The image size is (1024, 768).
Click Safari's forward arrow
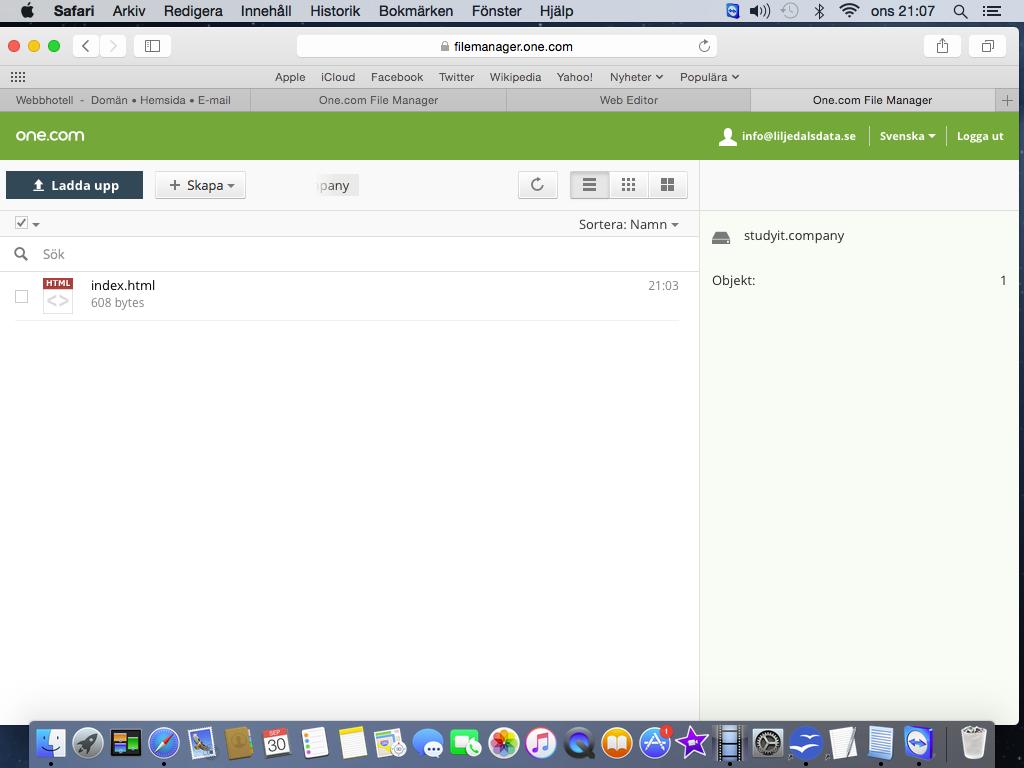(113, 46)
